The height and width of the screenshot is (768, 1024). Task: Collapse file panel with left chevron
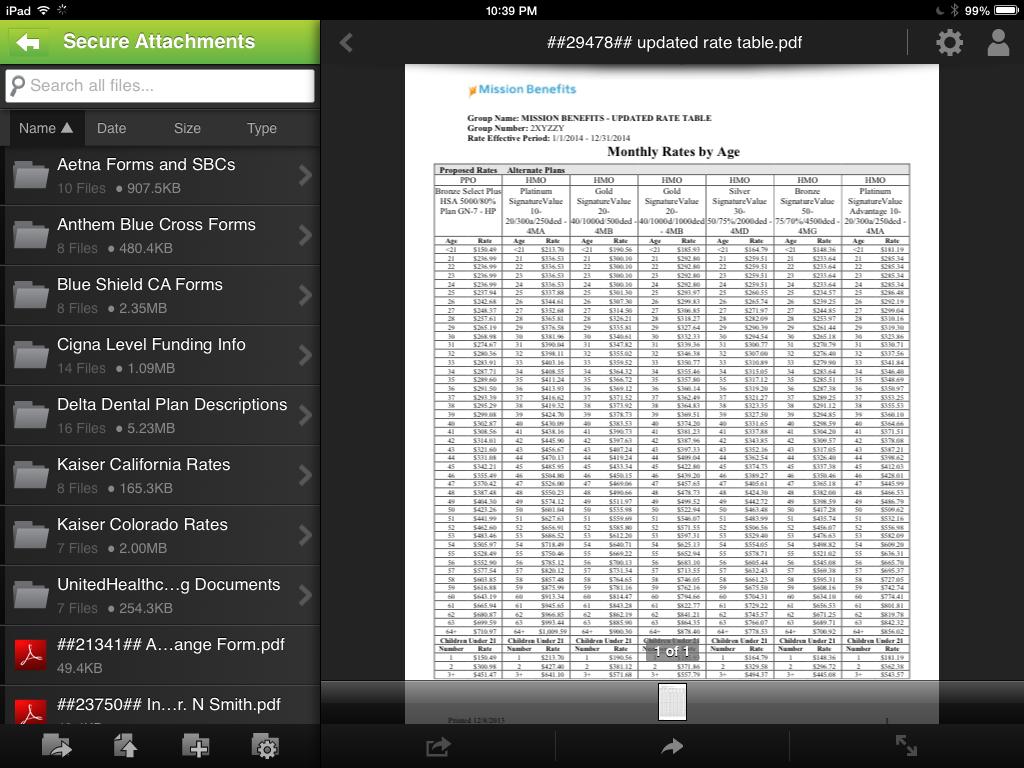click(x=346, y=42)
